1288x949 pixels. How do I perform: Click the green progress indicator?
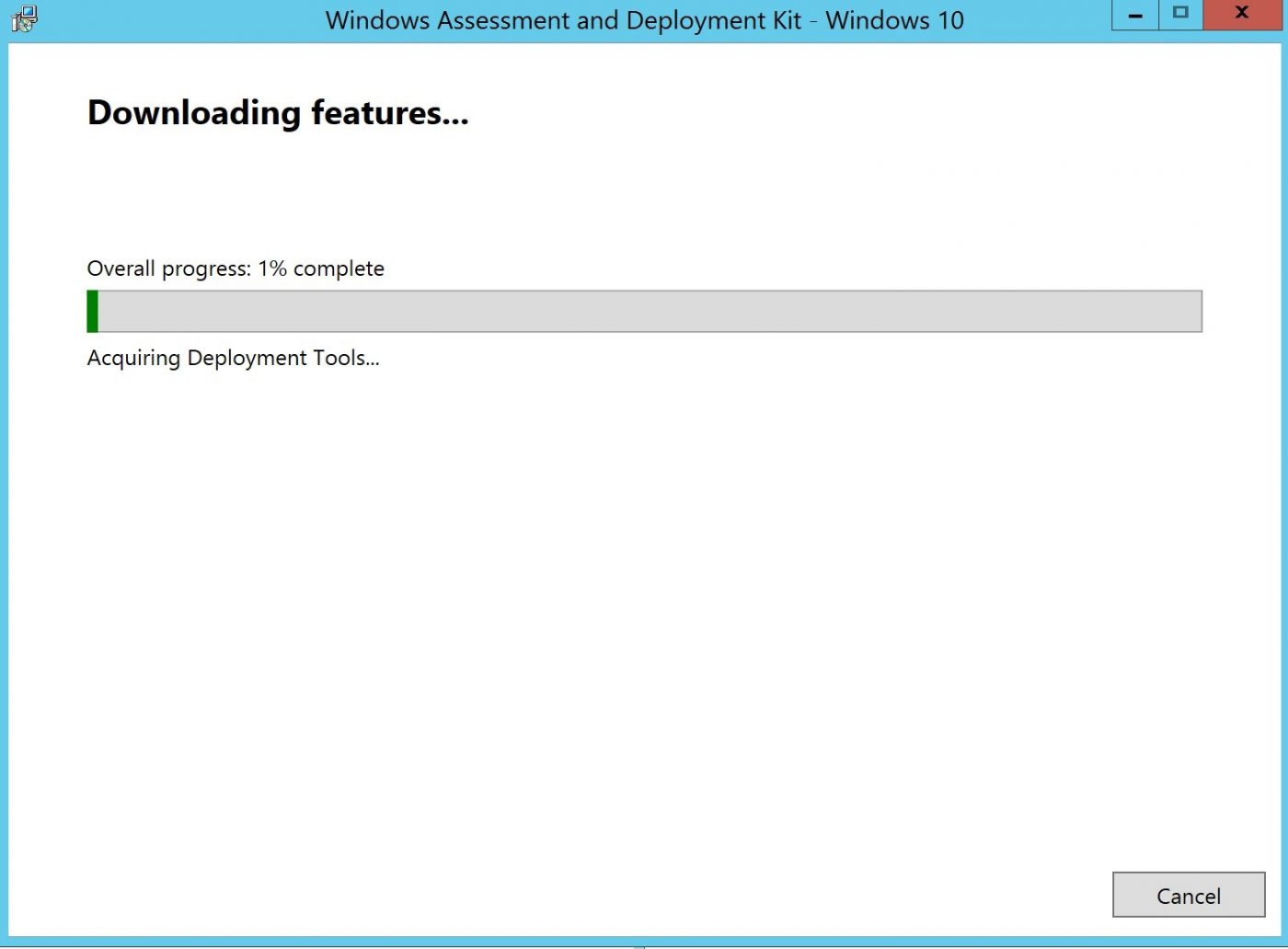pyautogui.click(x=92, y=311)
